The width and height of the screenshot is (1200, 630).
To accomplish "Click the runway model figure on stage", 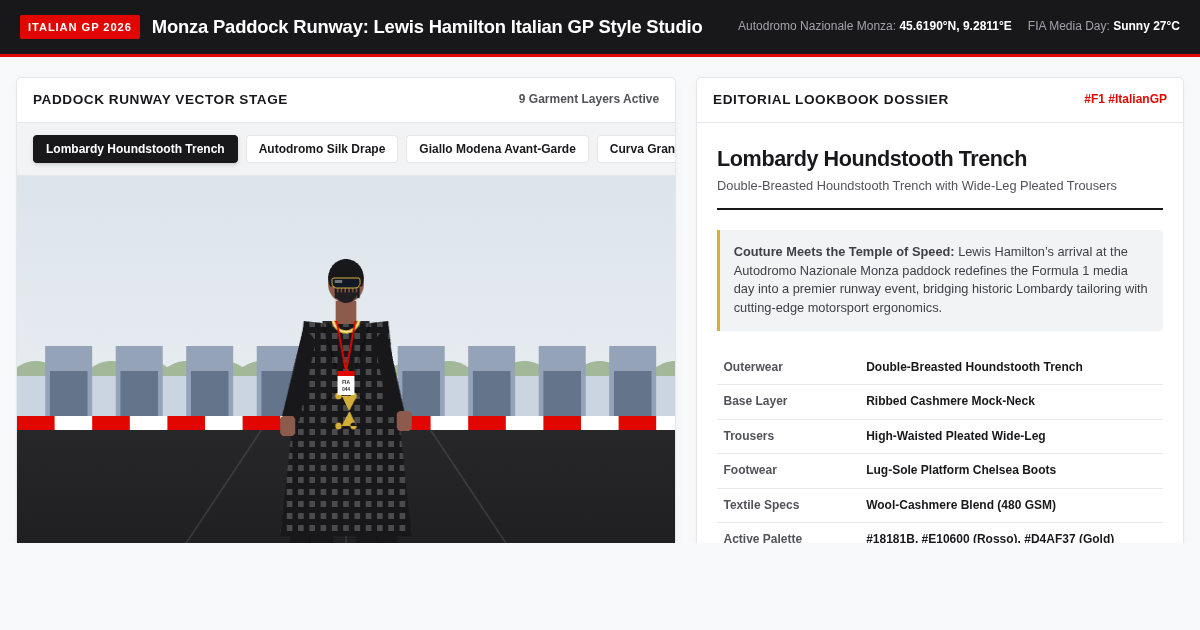I will (345, 400).
